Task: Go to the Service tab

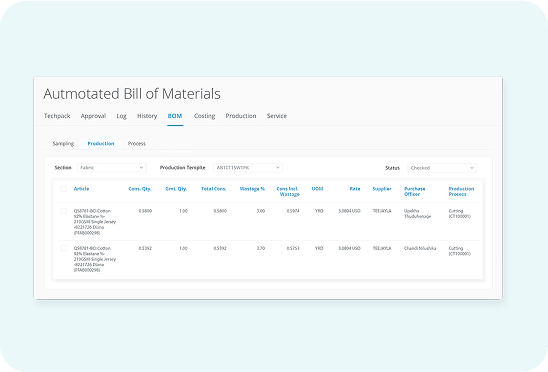Action: 276,116
